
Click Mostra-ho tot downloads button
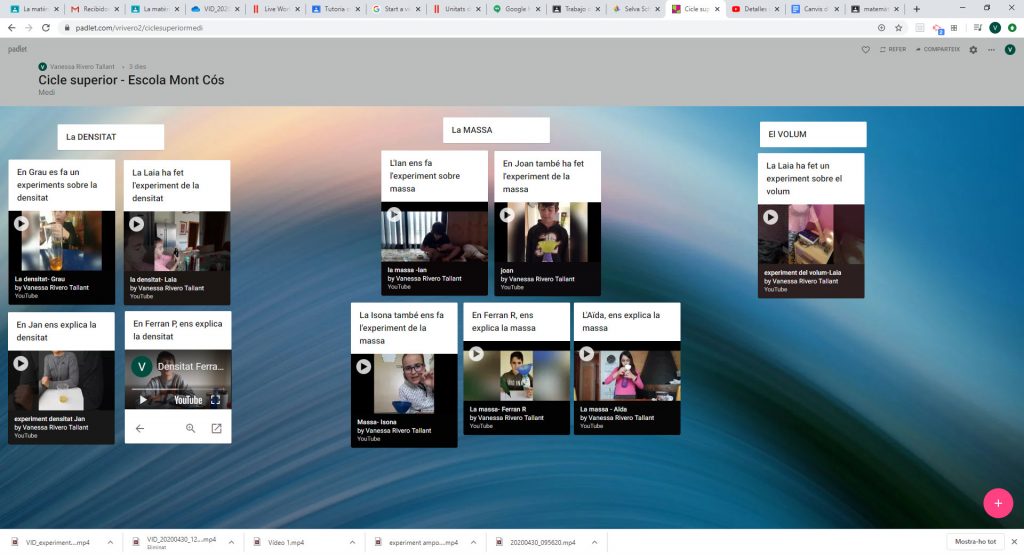click(975, 541)
